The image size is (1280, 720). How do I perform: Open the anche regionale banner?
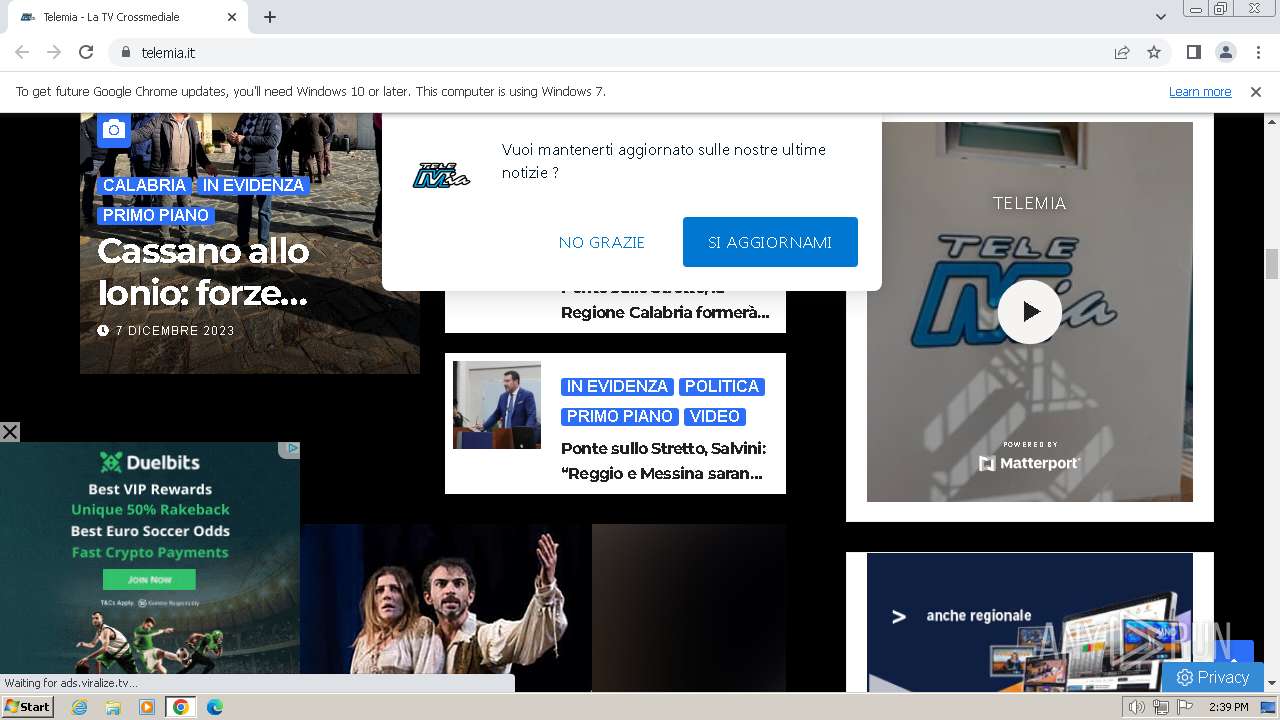(1030, 622)
